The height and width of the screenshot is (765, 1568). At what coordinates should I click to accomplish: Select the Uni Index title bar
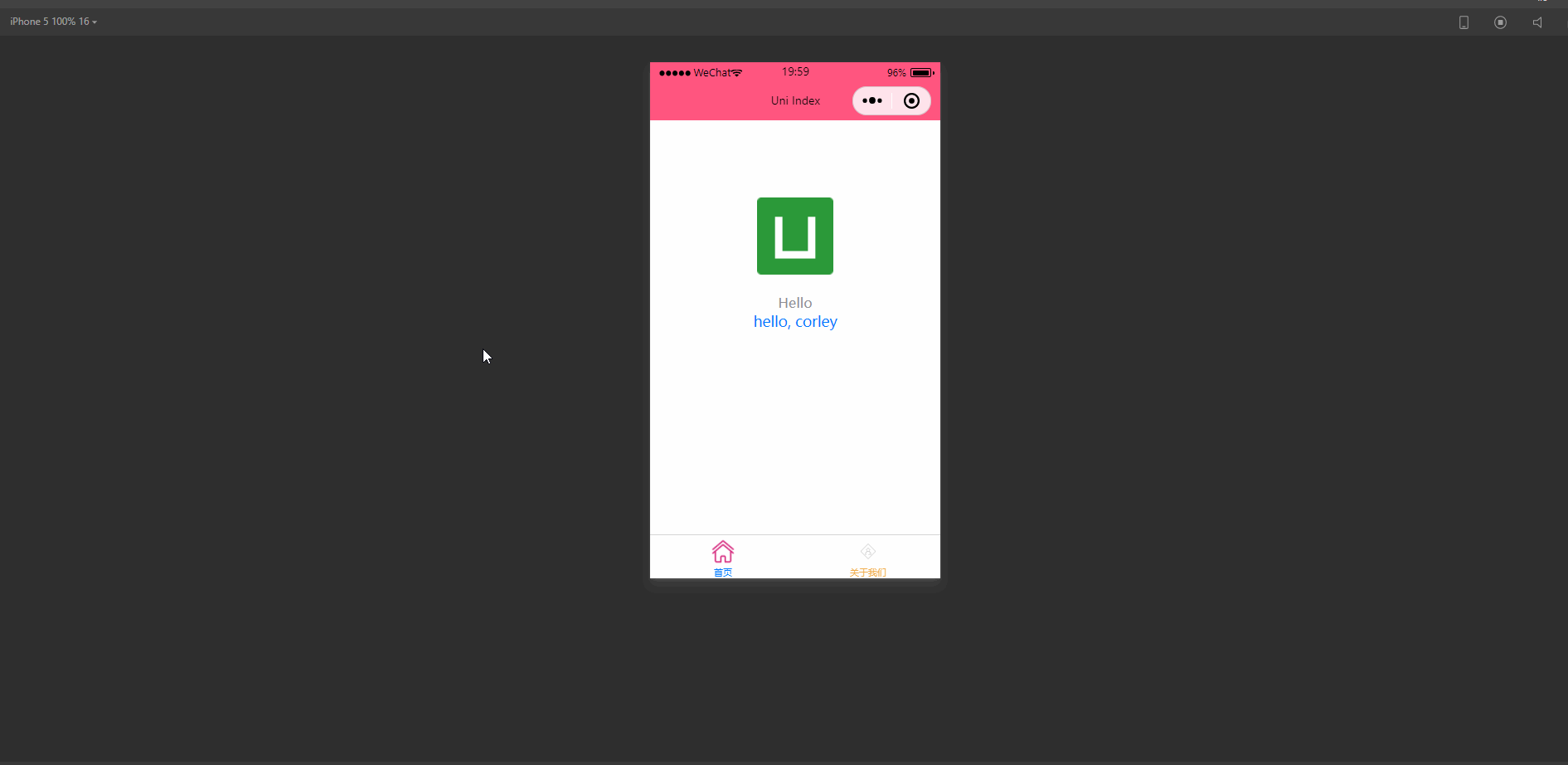pos(794,100)
